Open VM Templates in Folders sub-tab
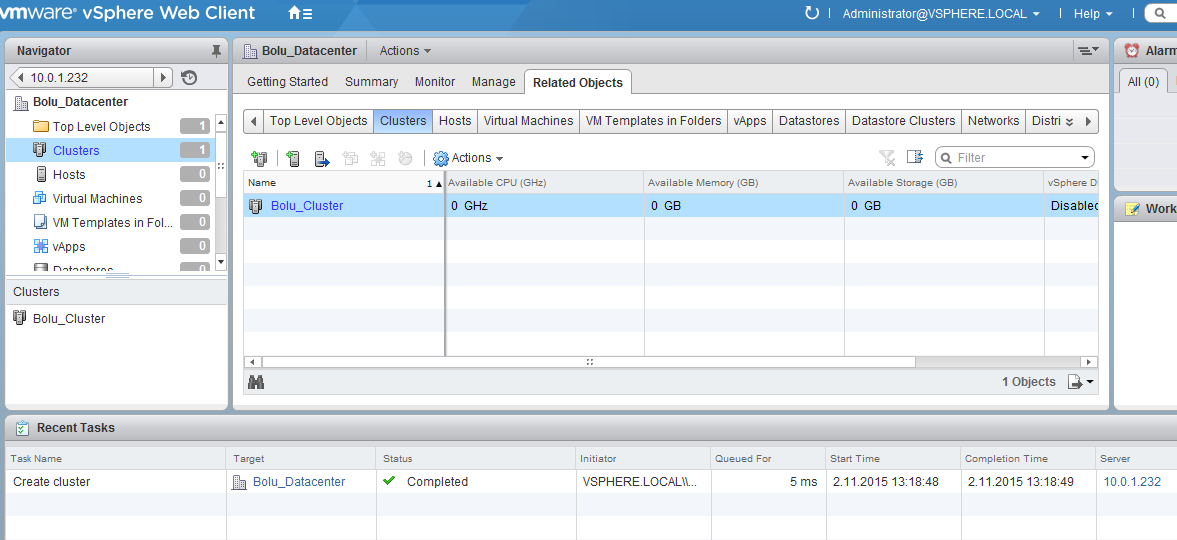This screenshot has width=1177, height=540. coord(653,121)
